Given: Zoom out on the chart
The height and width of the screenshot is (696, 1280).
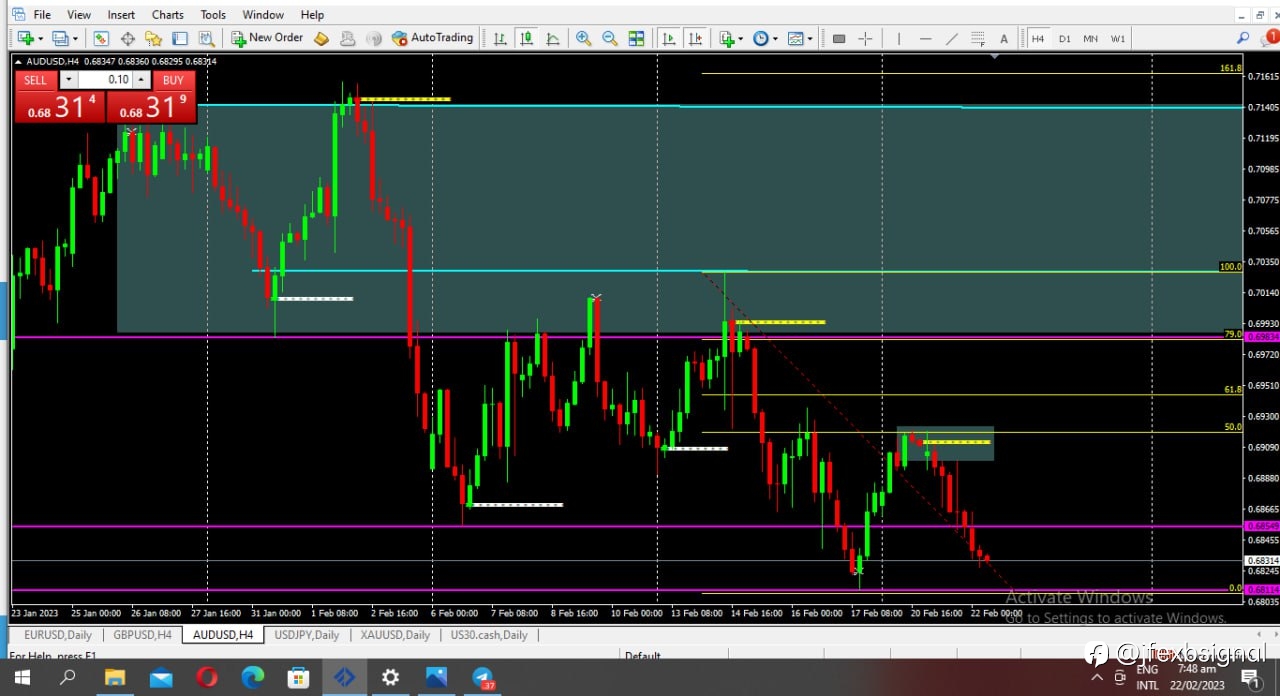Looking at the screenshot, I should 609,38.
